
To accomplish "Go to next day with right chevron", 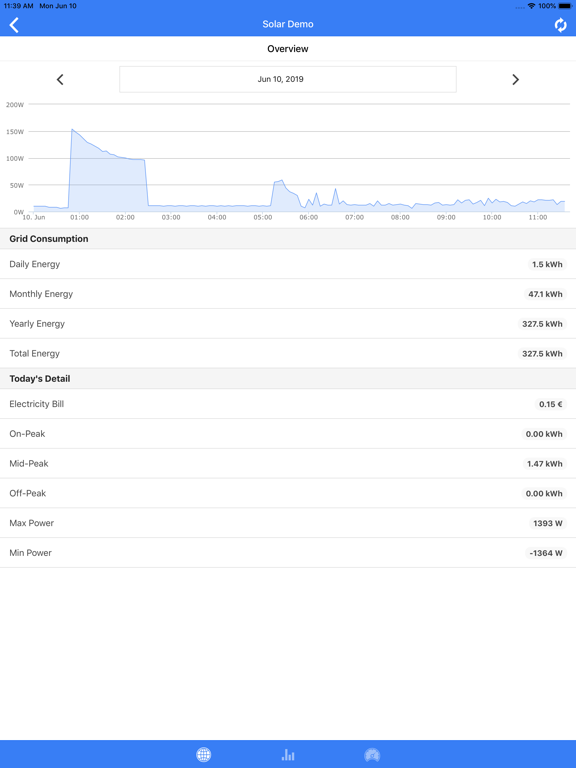I will (515, 79).
